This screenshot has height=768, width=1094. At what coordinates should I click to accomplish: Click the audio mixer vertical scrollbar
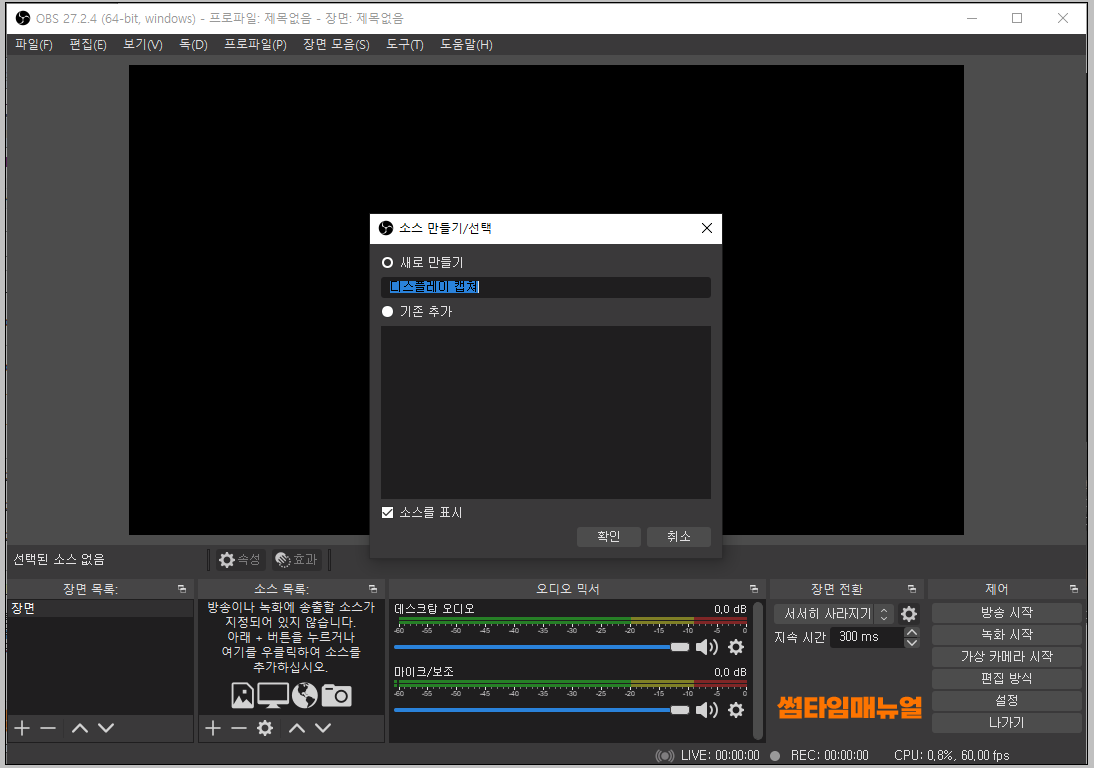(758, 671)
